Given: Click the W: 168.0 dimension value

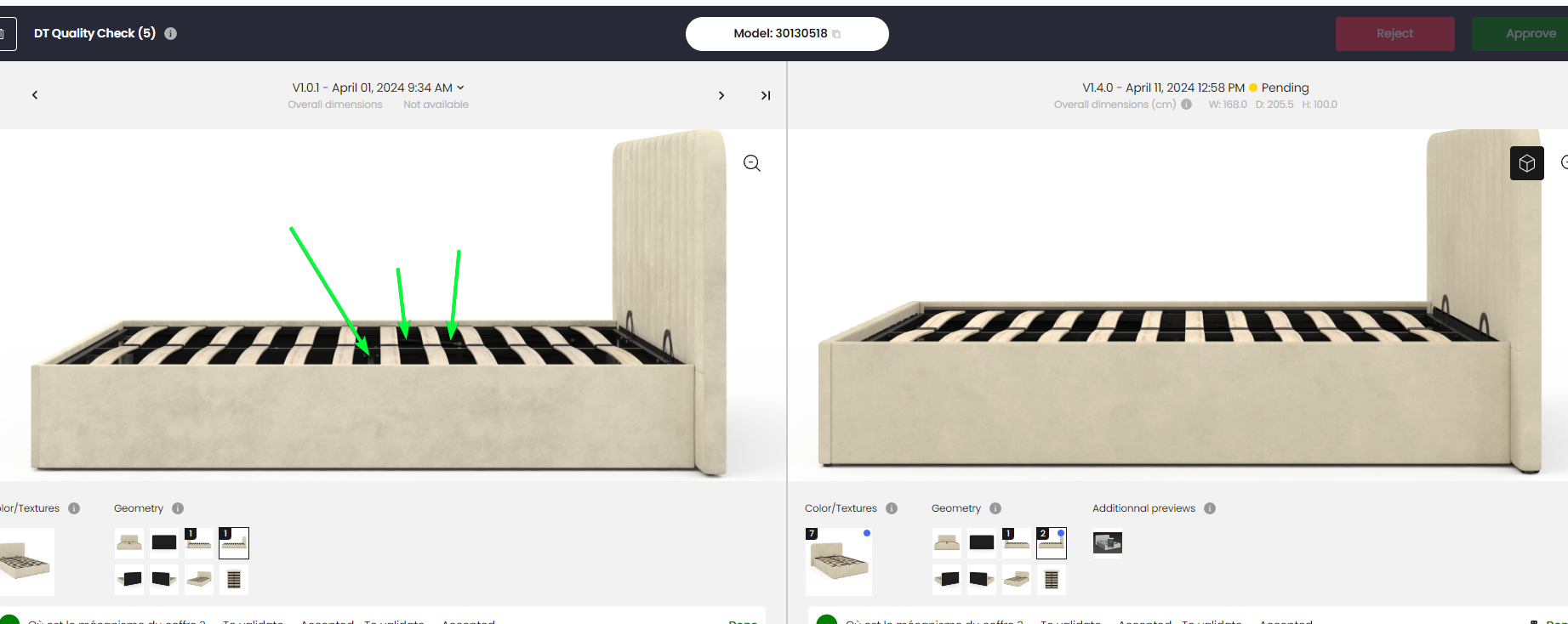Looking at the screenshot, I should pyautogui.click(x=1228, y=105).
